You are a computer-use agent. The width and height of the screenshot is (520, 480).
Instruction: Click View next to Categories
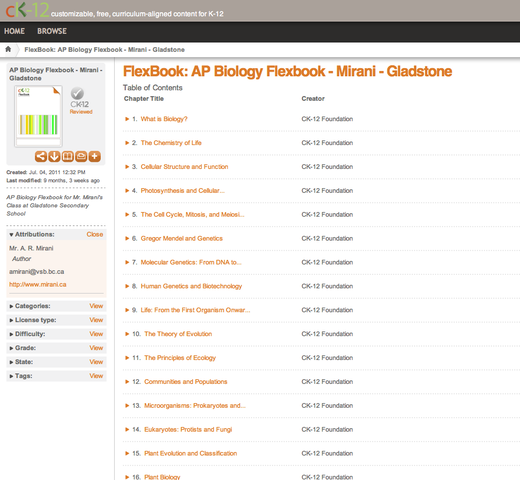point(96,306)
